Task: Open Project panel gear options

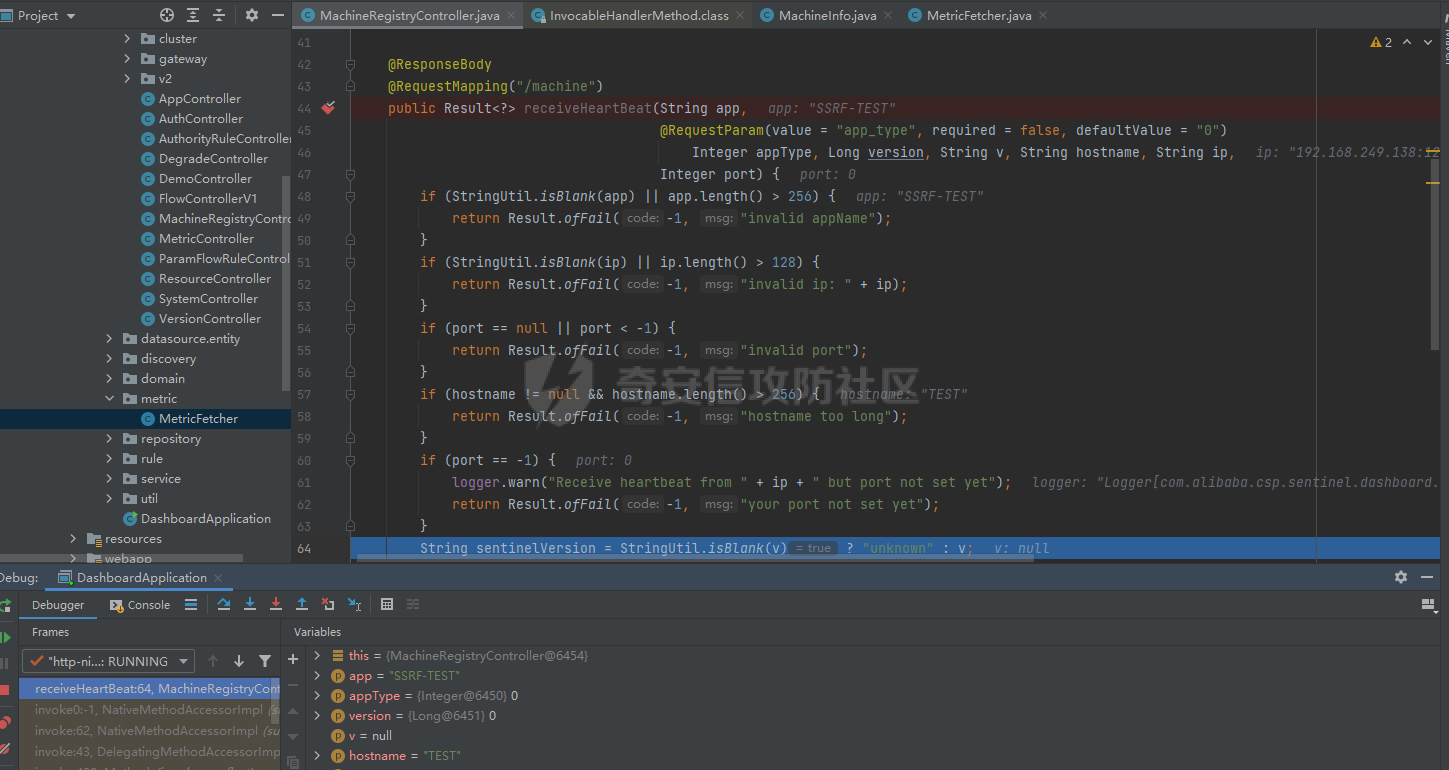Action: click(252, 16)
